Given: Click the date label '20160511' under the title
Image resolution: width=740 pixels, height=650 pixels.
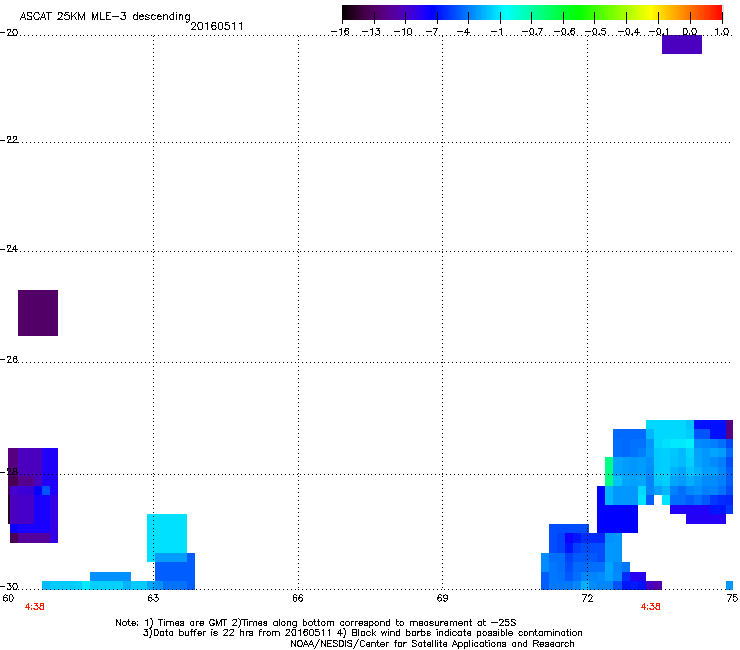Looking at the screenshot, I should [x=217, y=26].
